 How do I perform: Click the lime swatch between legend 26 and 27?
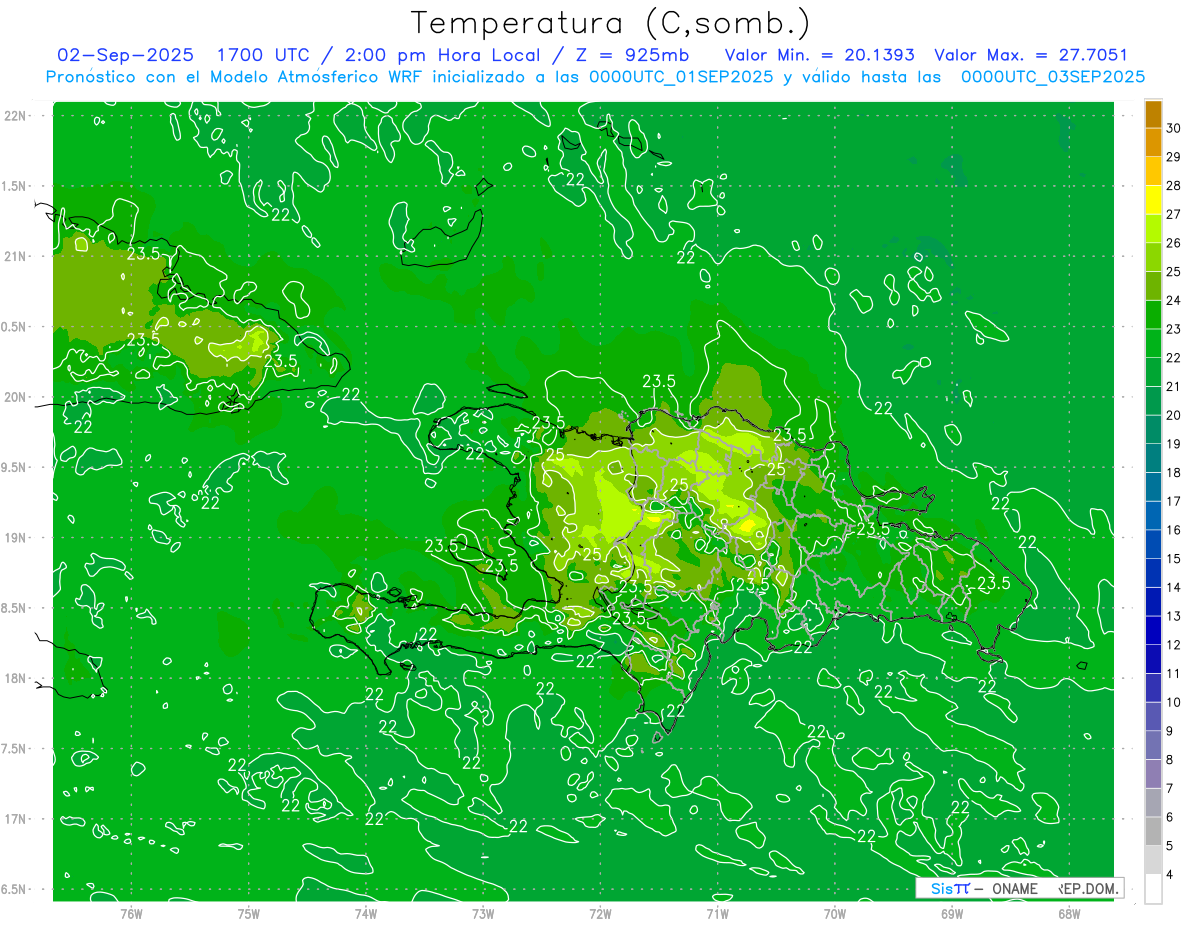pos(1153,229)
